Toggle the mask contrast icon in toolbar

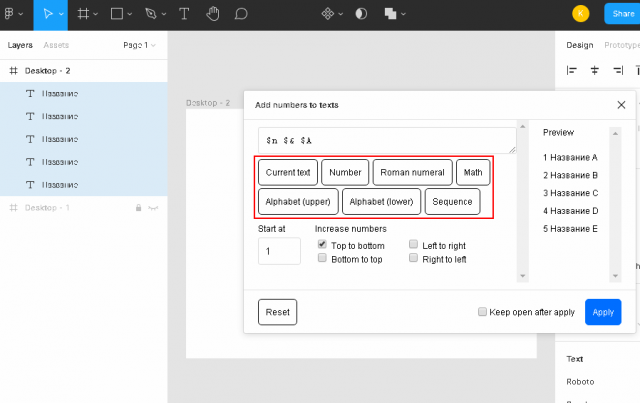pos(361,14)
